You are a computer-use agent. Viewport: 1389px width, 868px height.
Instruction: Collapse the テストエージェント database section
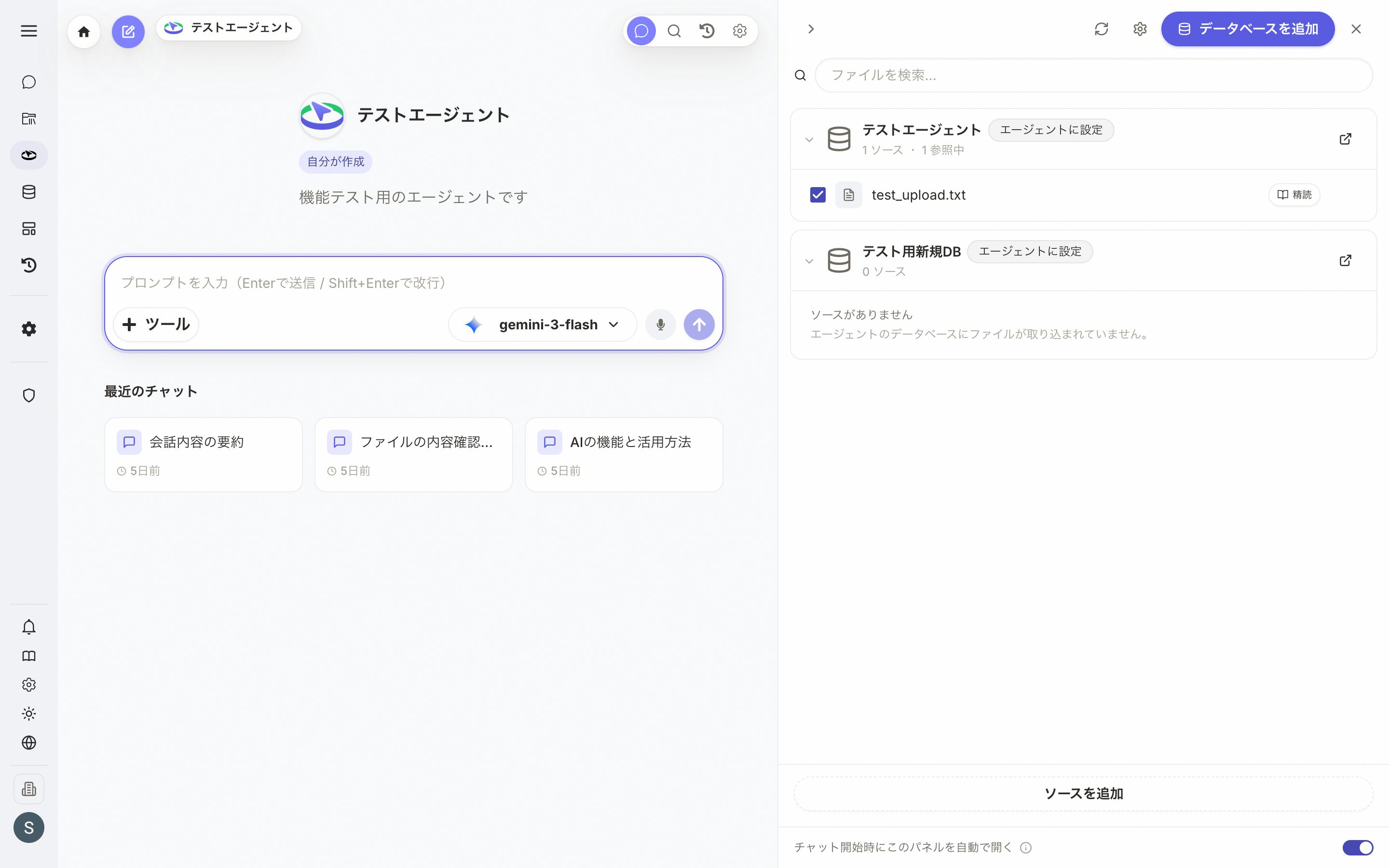[809, 139]
